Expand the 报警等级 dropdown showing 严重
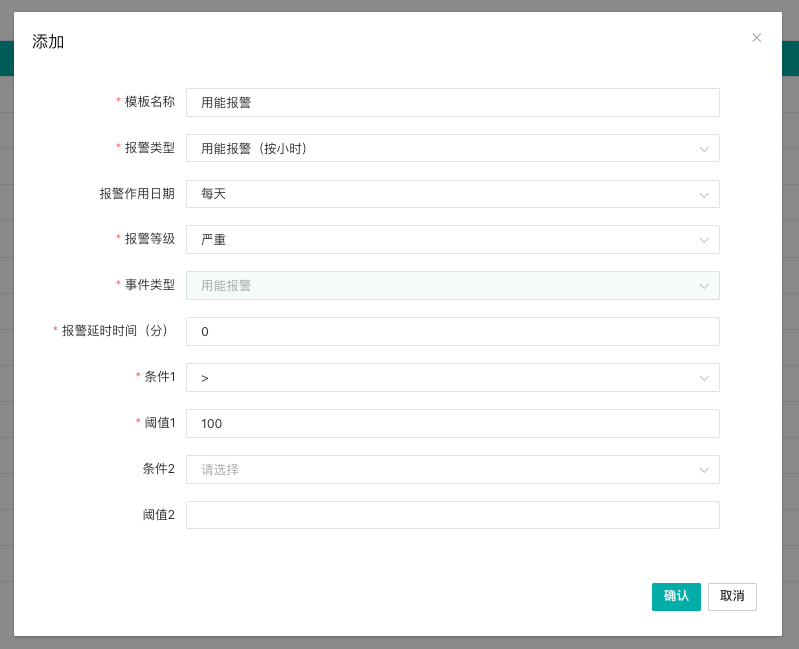The width and height of the screenshot is (799, 649). coord(440,240)
